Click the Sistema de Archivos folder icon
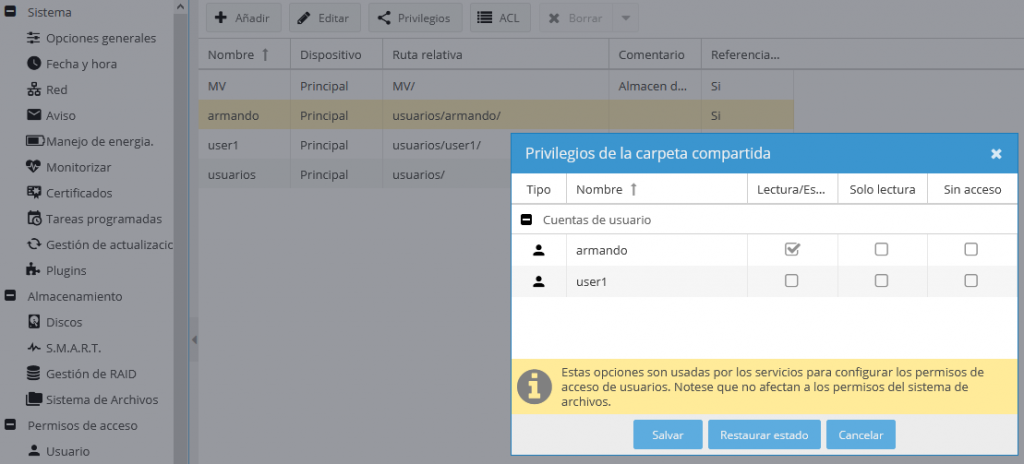This screenshot has height=464, width=1024. (x=34, y=399)
